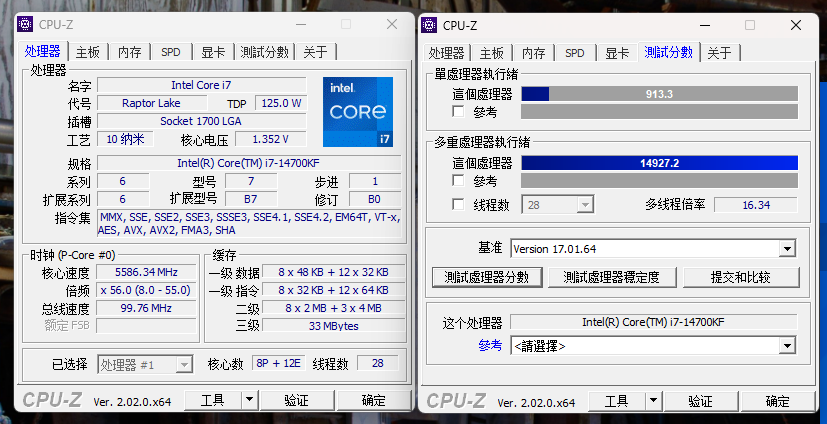Click 測試處理器分數 button
827x424 pixels.
coord(487,277)
